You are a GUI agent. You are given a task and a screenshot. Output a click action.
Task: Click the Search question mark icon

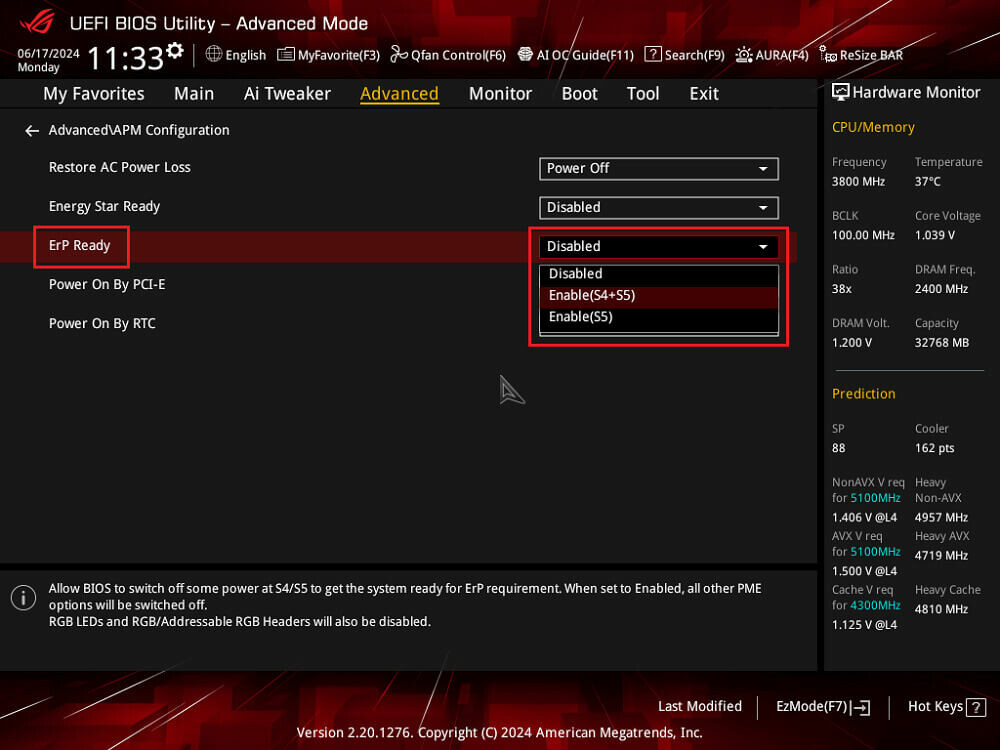coord(653,54)
